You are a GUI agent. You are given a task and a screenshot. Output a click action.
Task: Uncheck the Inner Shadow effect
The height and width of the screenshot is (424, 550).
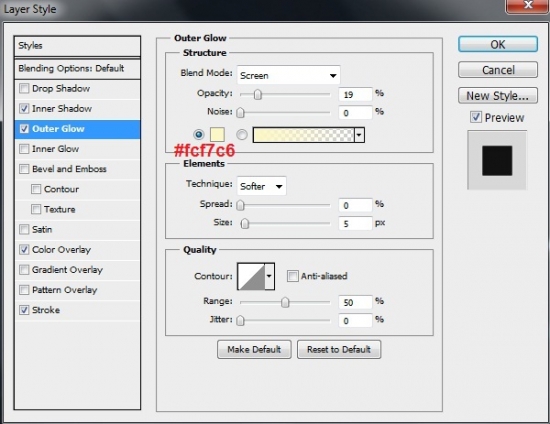click(24, 108)
